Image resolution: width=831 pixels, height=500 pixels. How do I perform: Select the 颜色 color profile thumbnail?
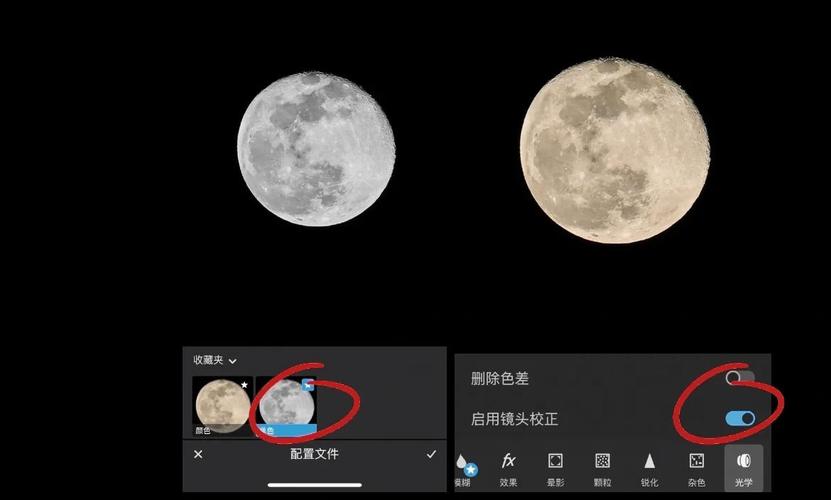pos(223,406)
